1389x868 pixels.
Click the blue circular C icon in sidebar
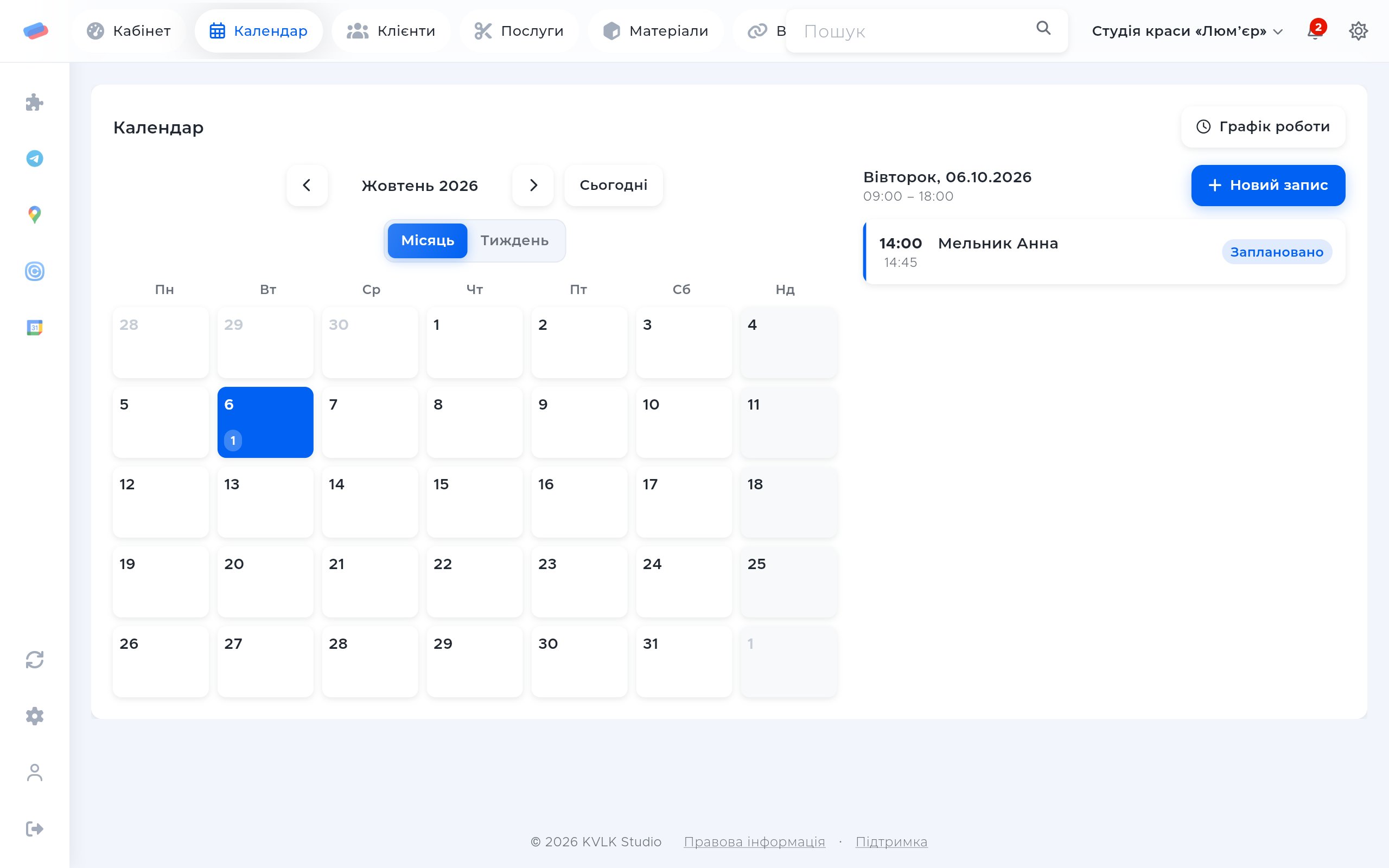[34, 271]
